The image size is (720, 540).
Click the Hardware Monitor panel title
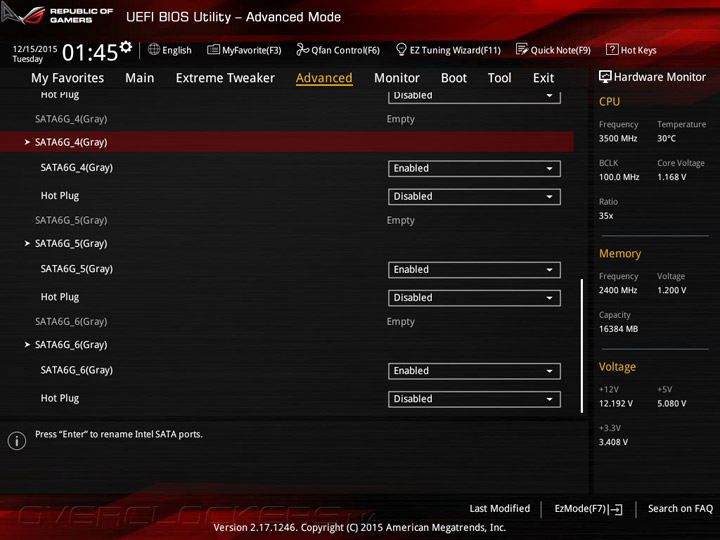(x=659, y=77)
